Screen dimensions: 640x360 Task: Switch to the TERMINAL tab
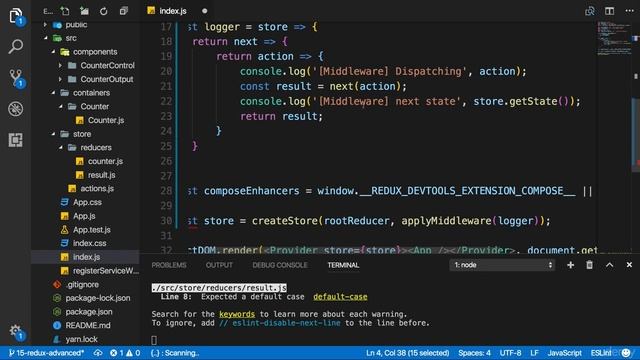pos(343,265)
